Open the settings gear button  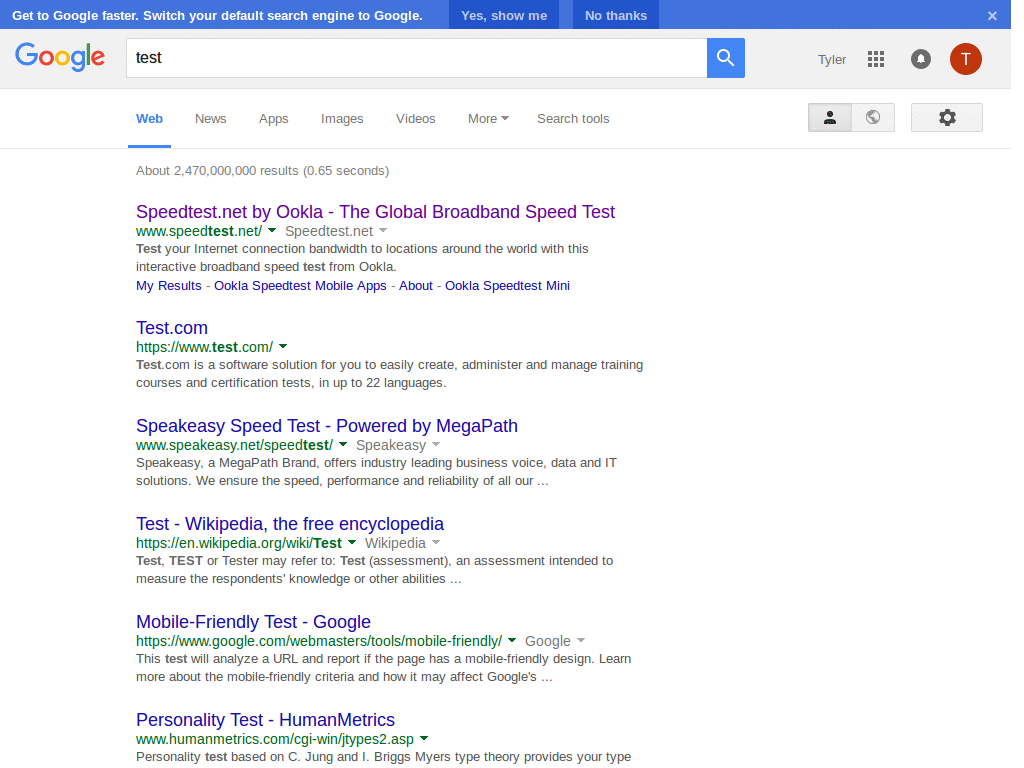click(947, 118)
